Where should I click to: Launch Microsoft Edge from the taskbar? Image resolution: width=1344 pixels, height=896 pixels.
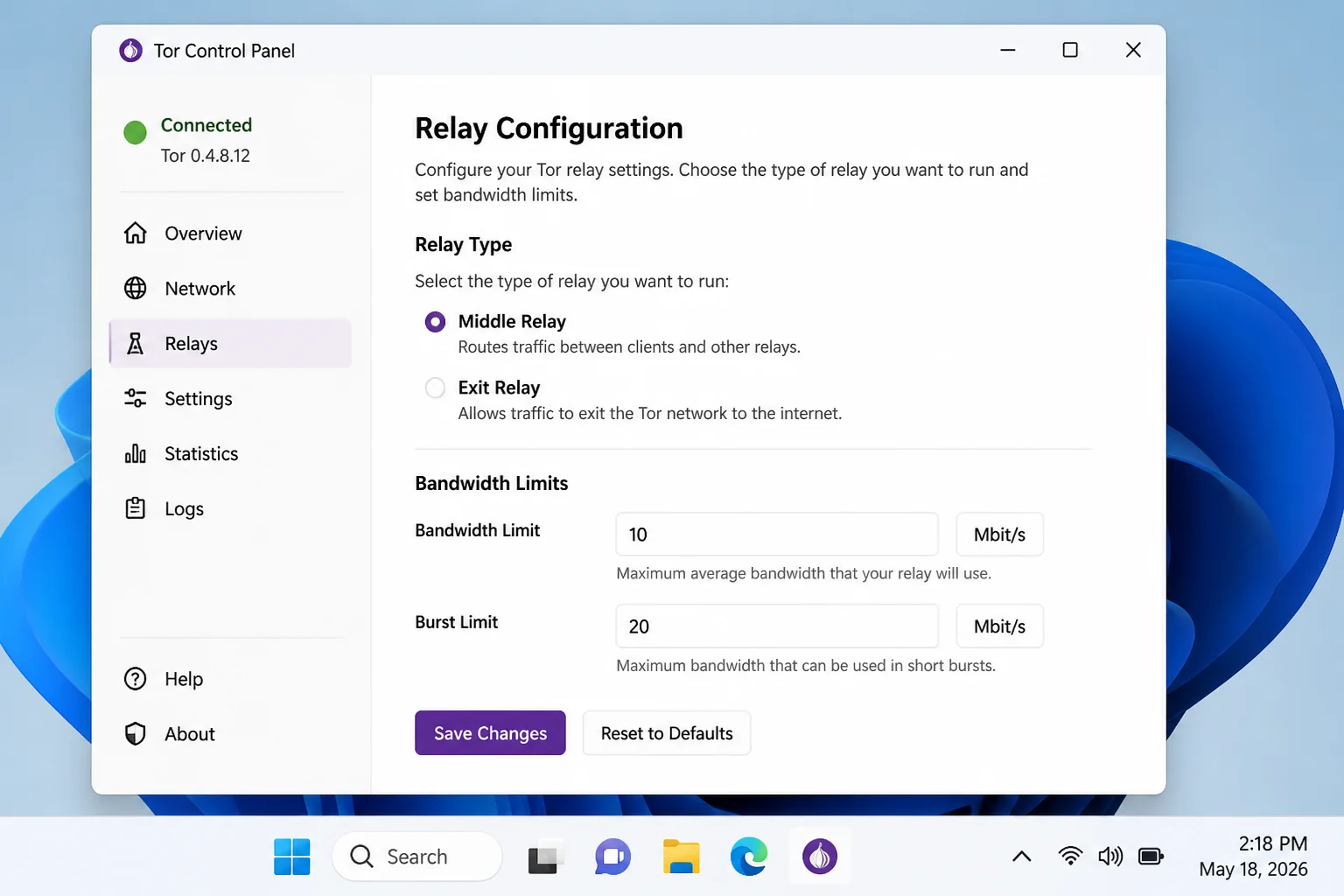(x=749, y=857)
